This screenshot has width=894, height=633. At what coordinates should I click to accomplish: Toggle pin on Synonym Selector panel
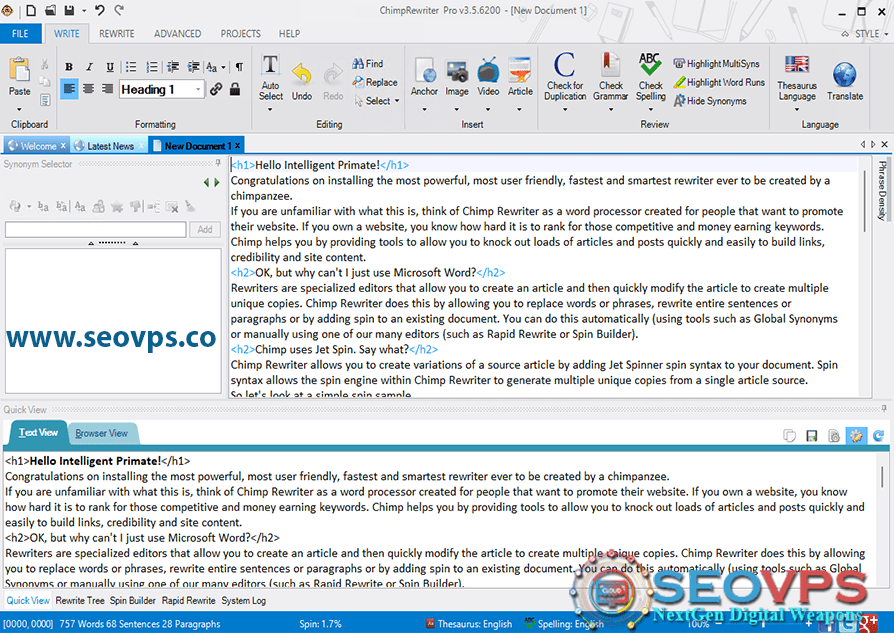pyautogui.click(x=218, y=164)
